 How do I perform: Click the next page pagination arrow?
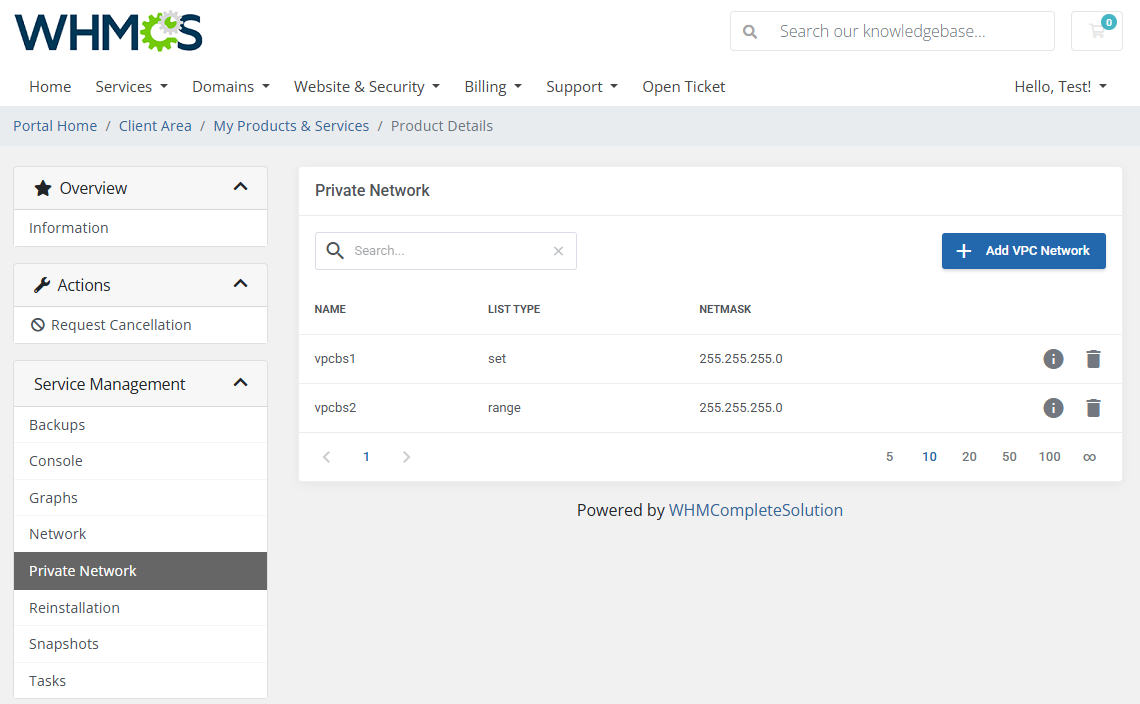click(406, 456)
